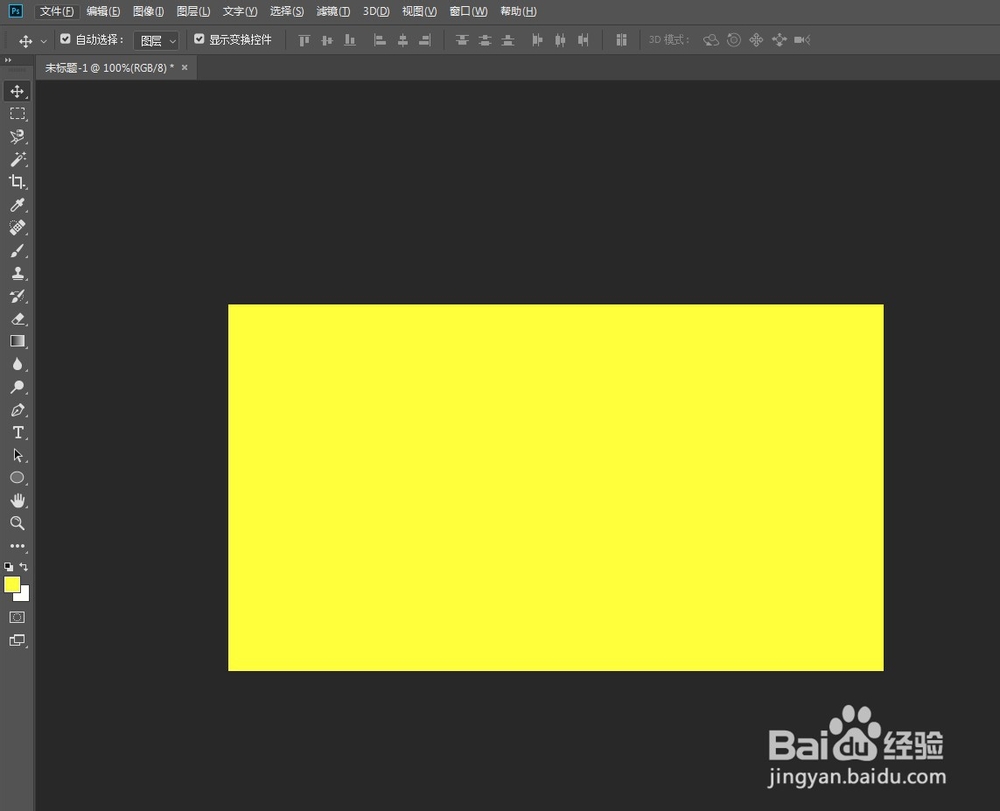Distribute left edges
The width and height of the screenshot is (1000, 811).
(x=537, y=40)
